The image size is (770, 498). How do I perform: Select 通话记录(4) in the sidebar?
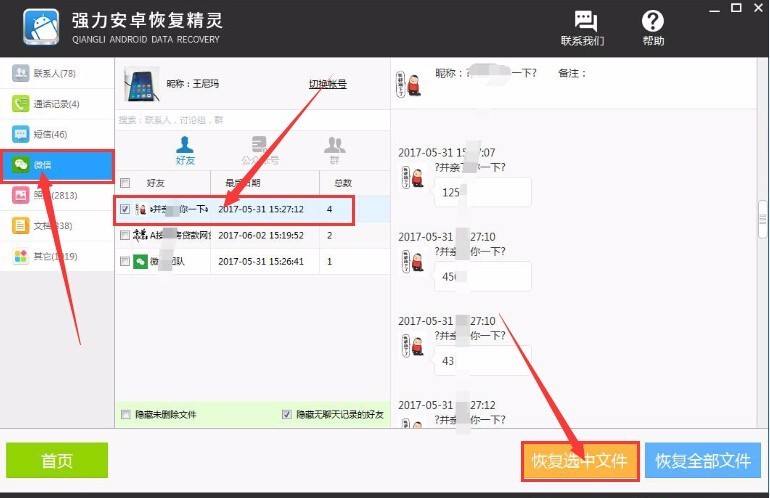57,104
